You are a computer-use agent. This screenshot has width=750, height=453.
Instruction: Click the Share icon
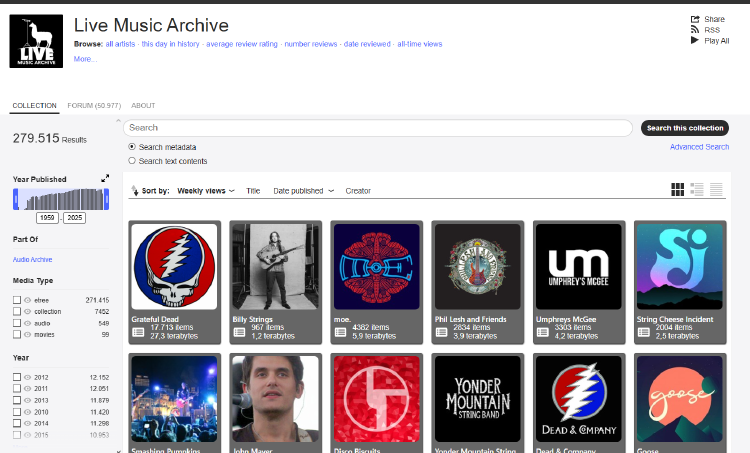click(695, 19)
